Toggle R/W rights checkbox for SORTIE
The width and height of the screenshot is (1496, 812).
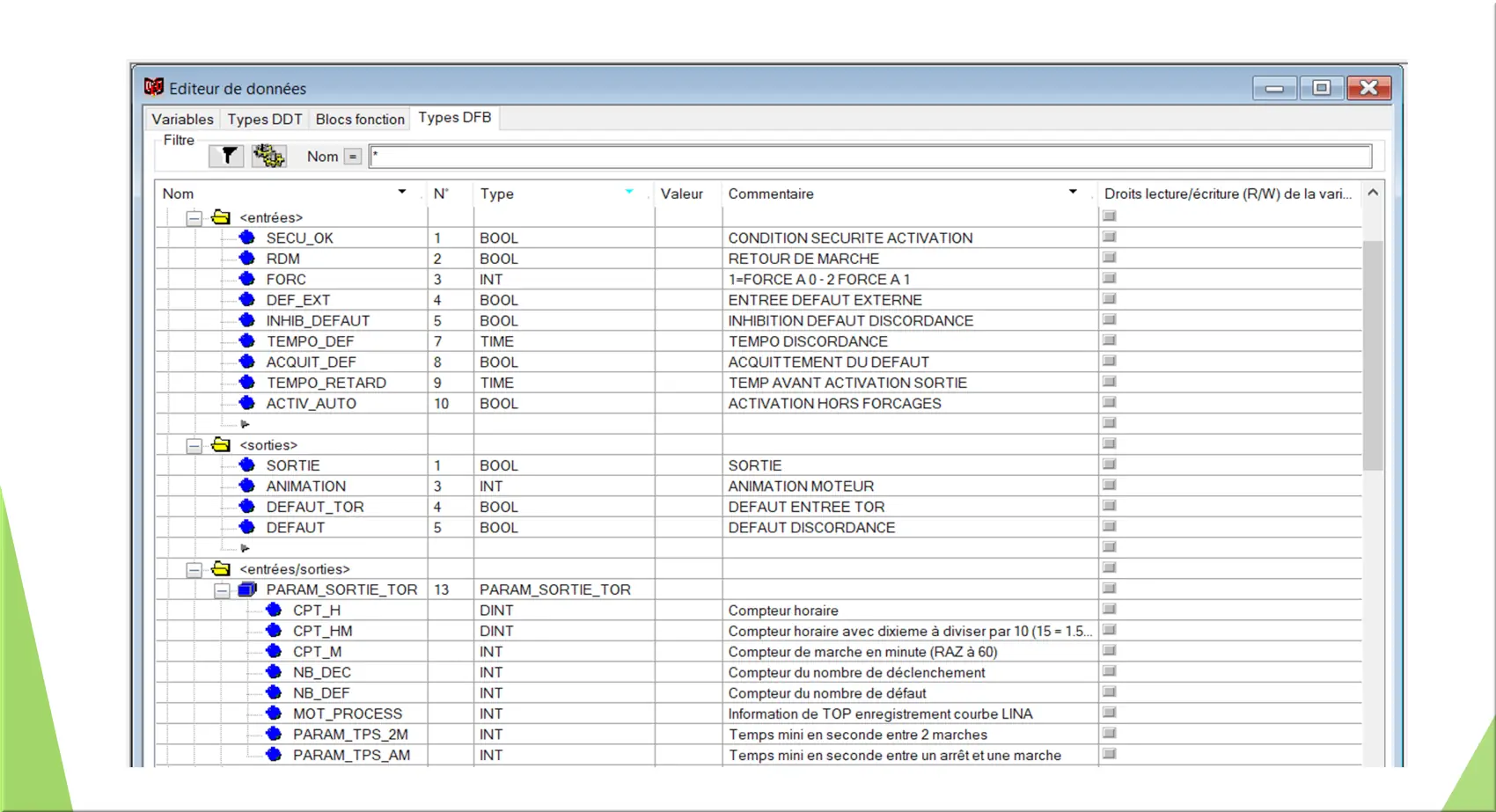pos(1110,464)
